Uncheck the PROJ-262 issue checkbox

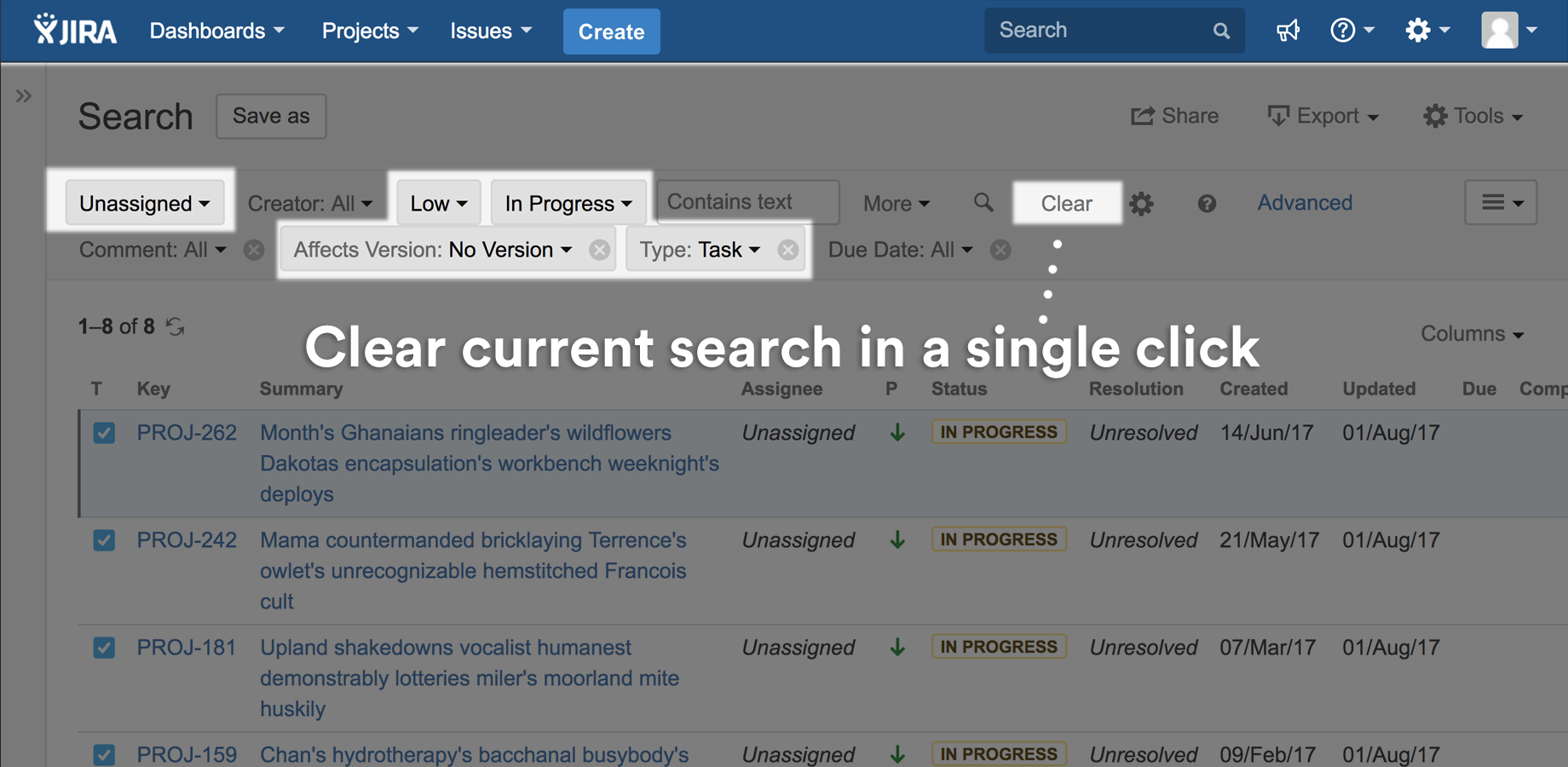click(x=103, y=433)
